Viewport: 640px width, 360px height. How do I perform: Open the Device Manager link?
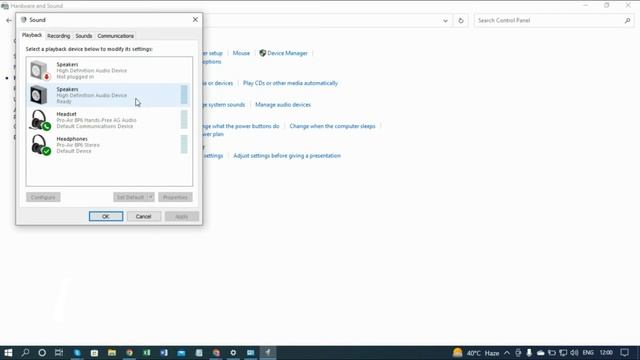pyautogui.click(x=287, y=53)
